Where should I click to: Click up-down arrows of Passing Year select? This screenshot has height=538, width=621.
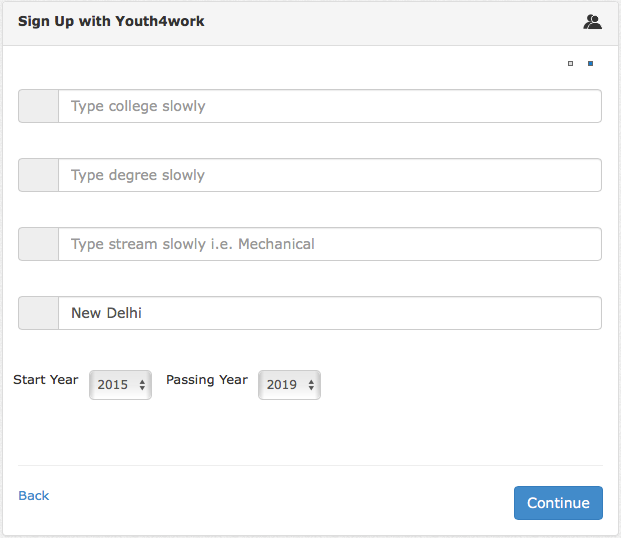[311, 385]
